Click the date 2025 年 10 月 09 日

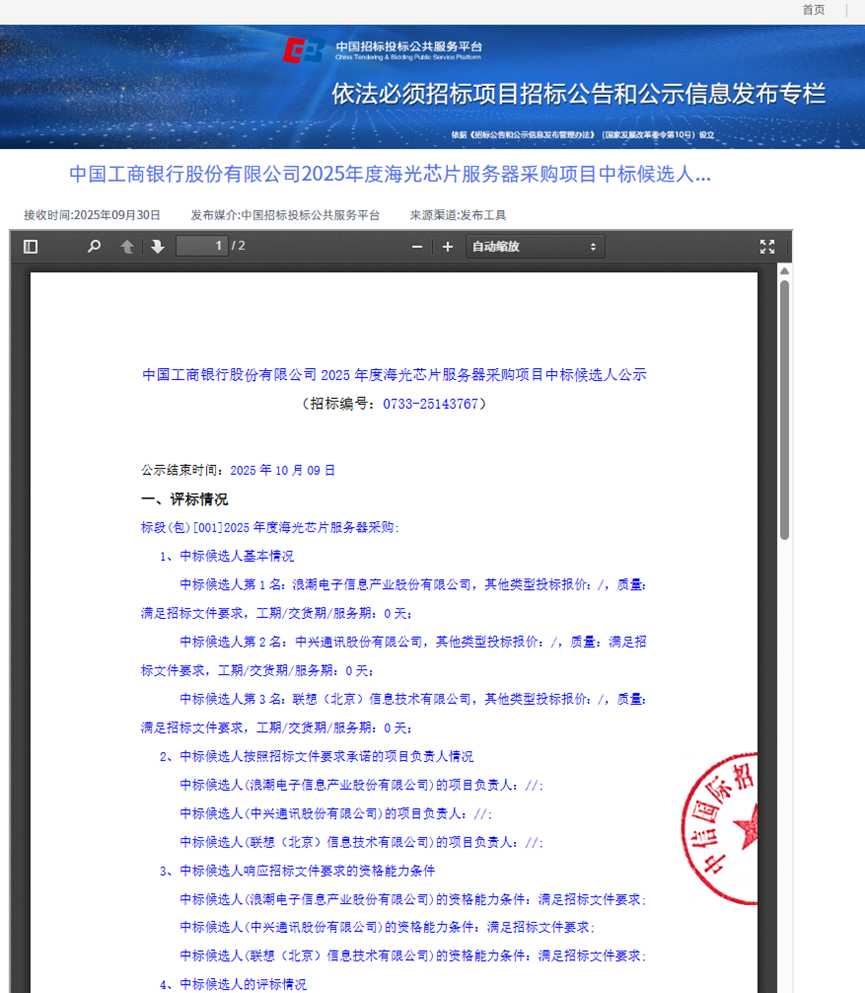tap(282, 471)
